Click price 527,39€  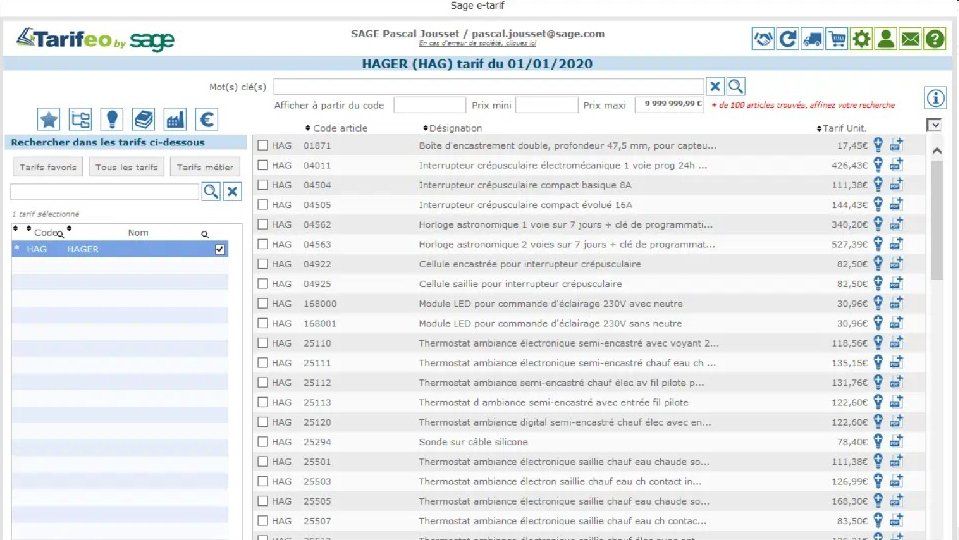click(x=849, y=244)
